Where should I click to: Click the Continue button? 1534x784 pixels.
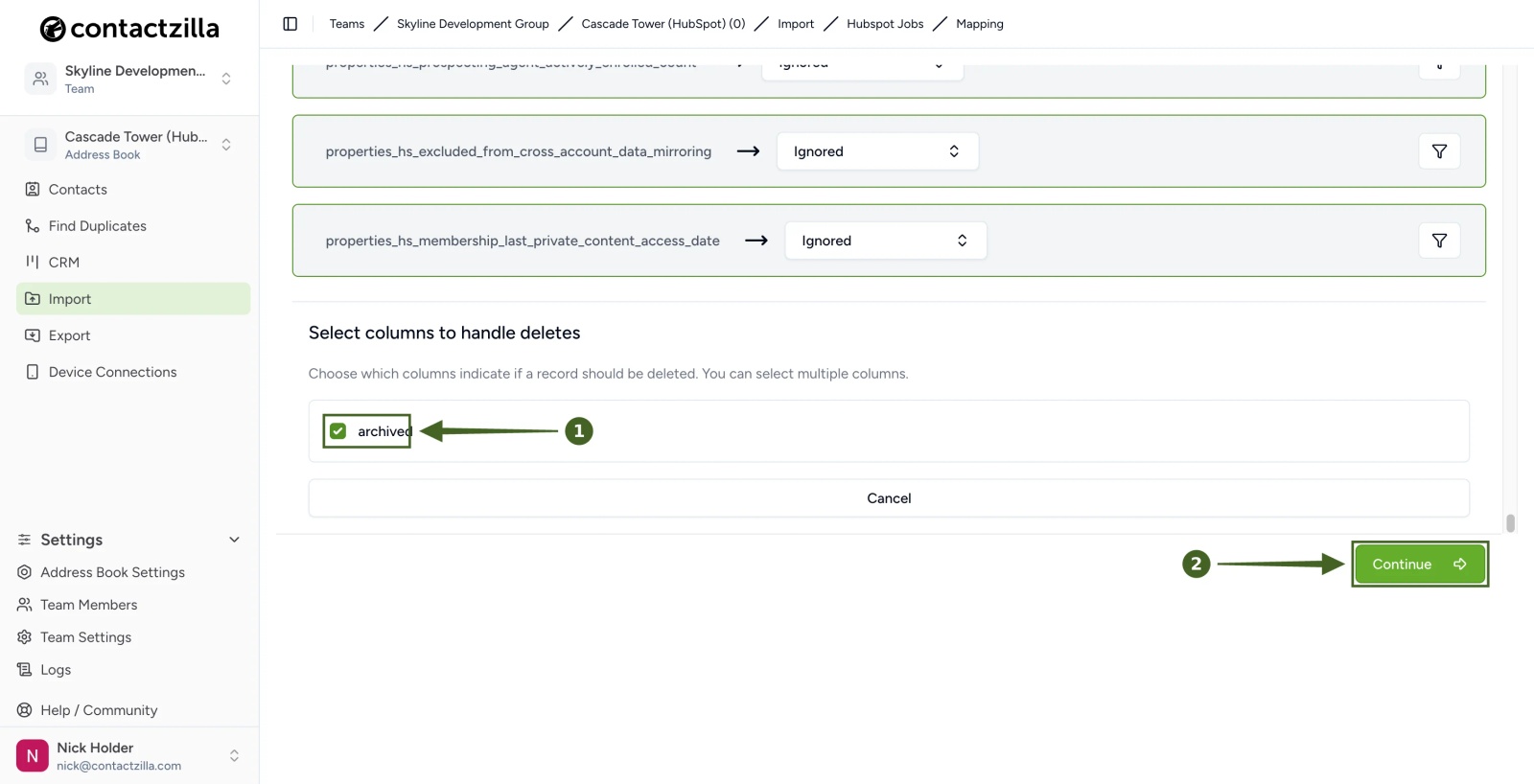1420,565
